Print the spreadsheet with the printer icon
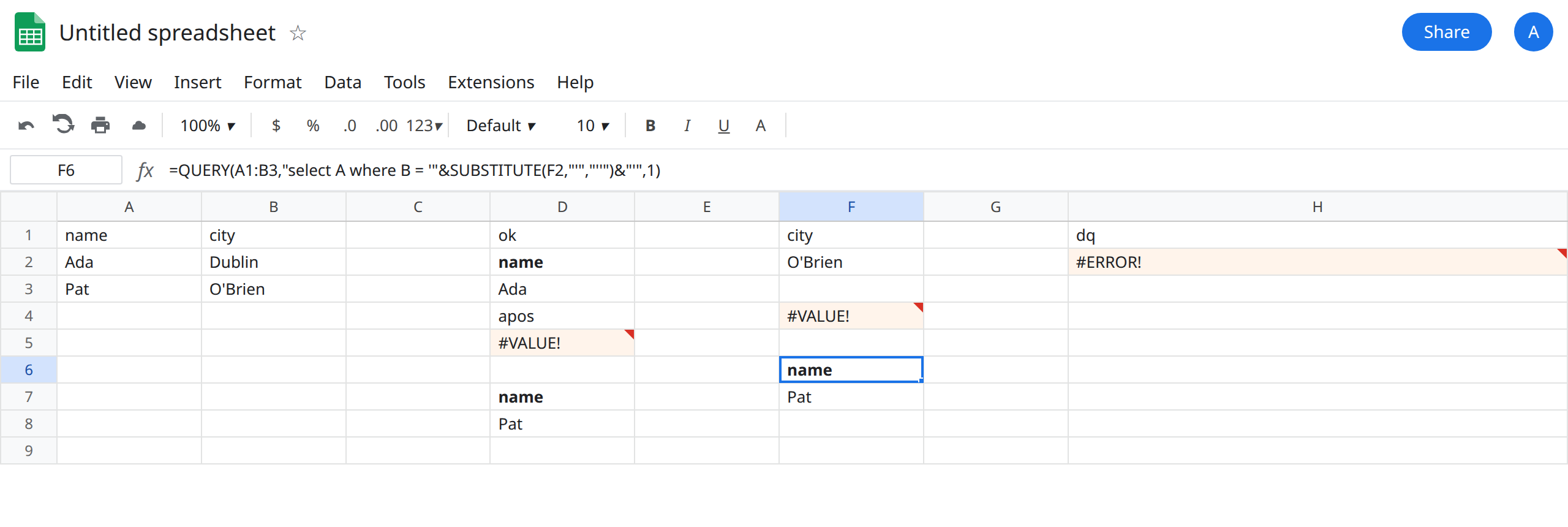This screenshot has height=527, width=1568. 100,125
